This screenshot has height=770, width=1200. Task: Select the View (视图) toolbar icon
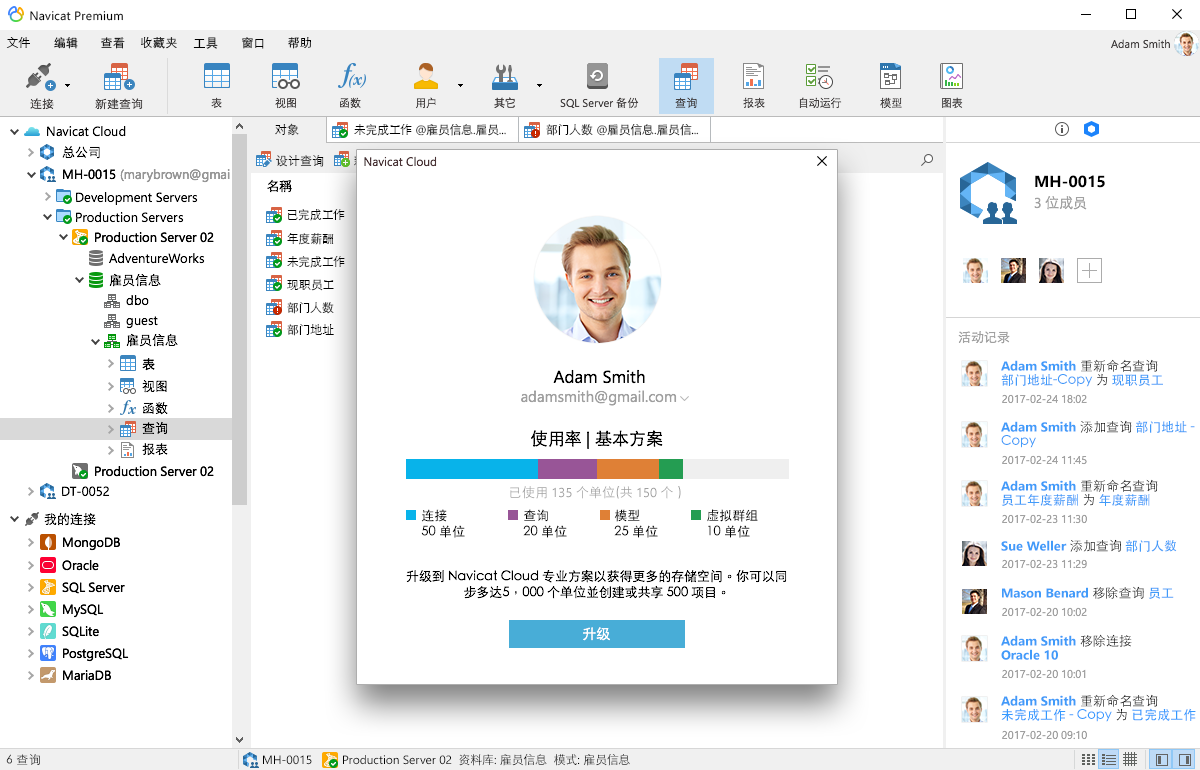(286, 85)
